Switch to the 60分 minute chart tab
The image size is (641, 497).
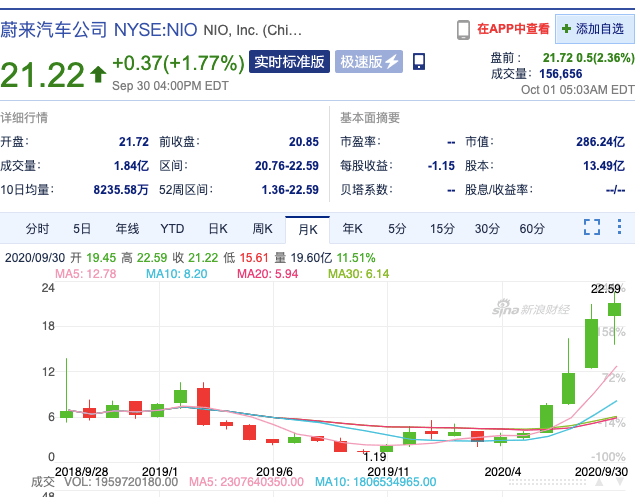pyautogui.click(x=532, y=228)
